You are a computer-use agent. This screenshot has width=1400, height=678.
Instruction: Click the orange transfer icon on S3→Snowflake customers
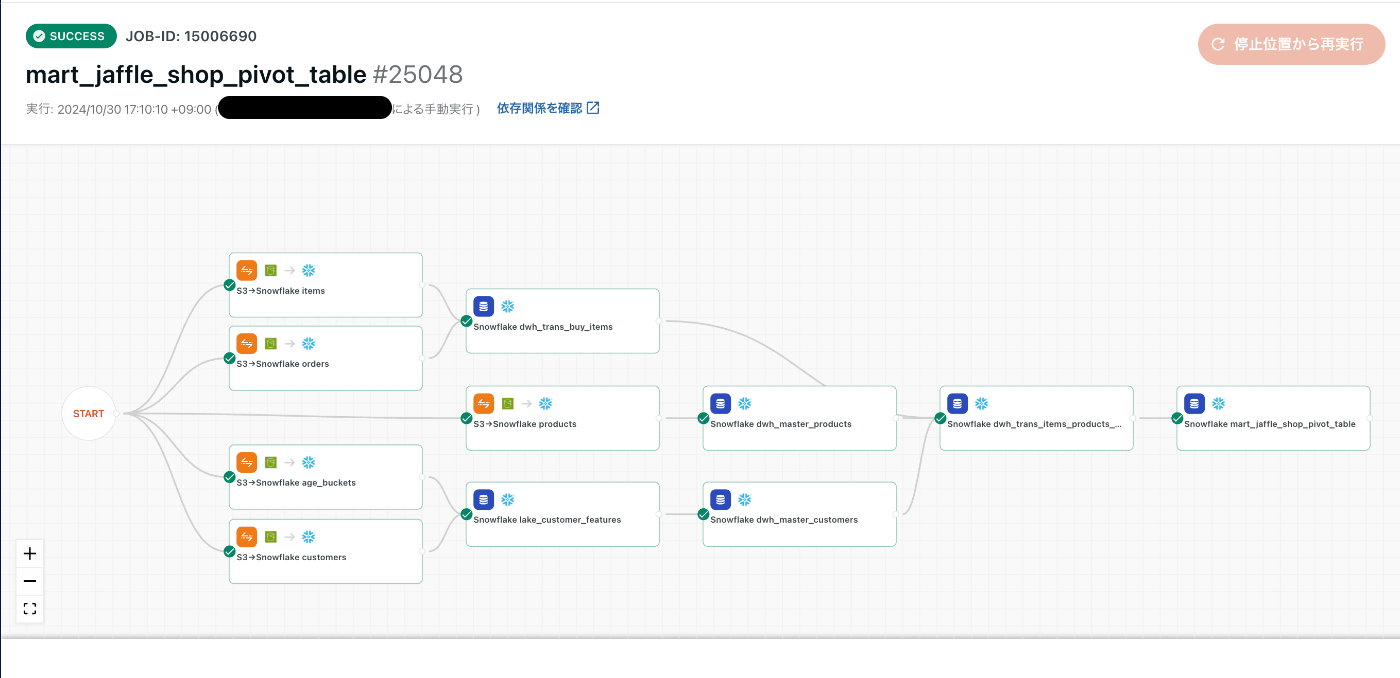[x=247, y=536]
